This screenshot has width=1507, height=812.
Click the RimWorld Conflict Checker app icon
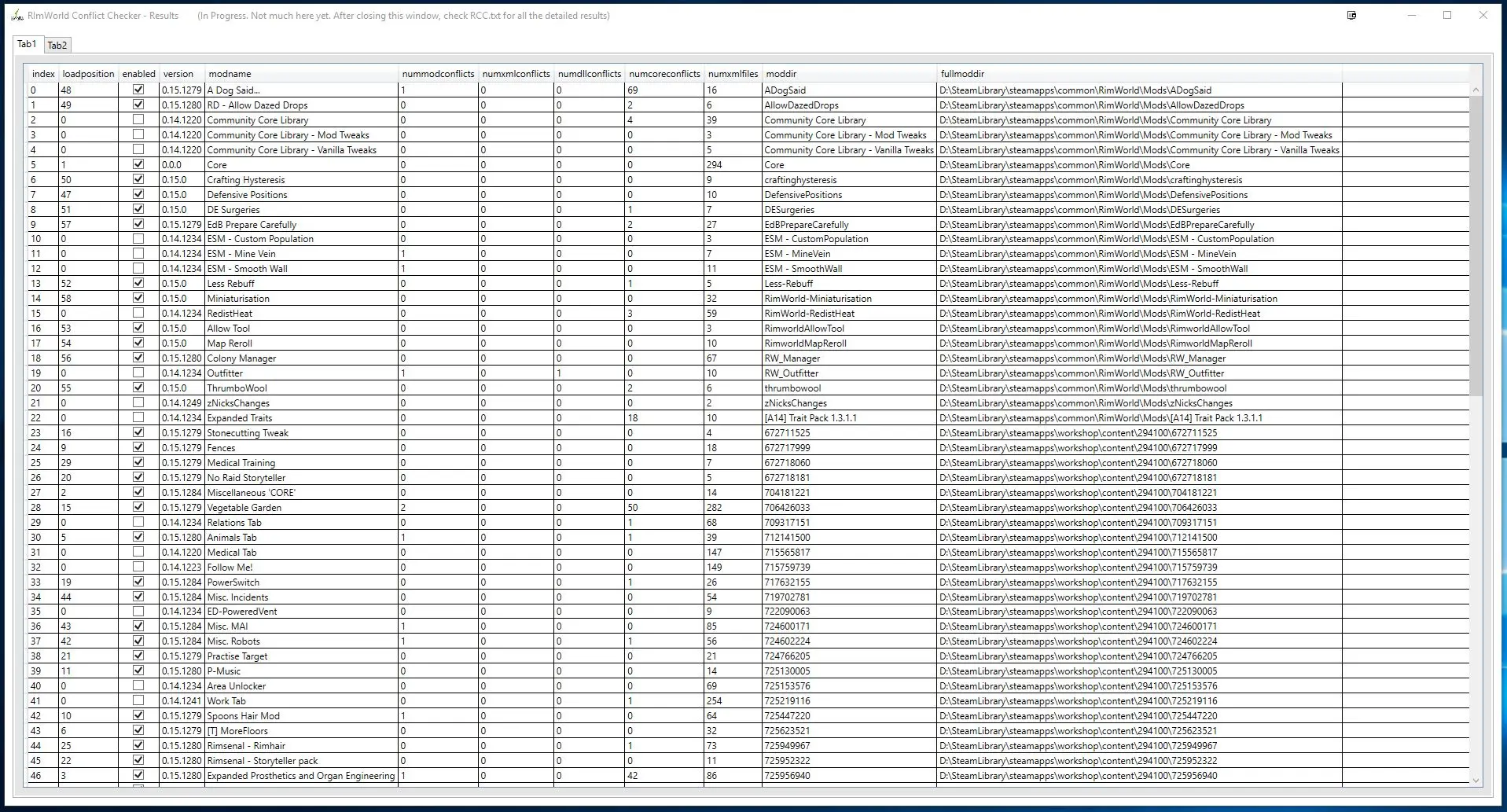pos(17,15)
